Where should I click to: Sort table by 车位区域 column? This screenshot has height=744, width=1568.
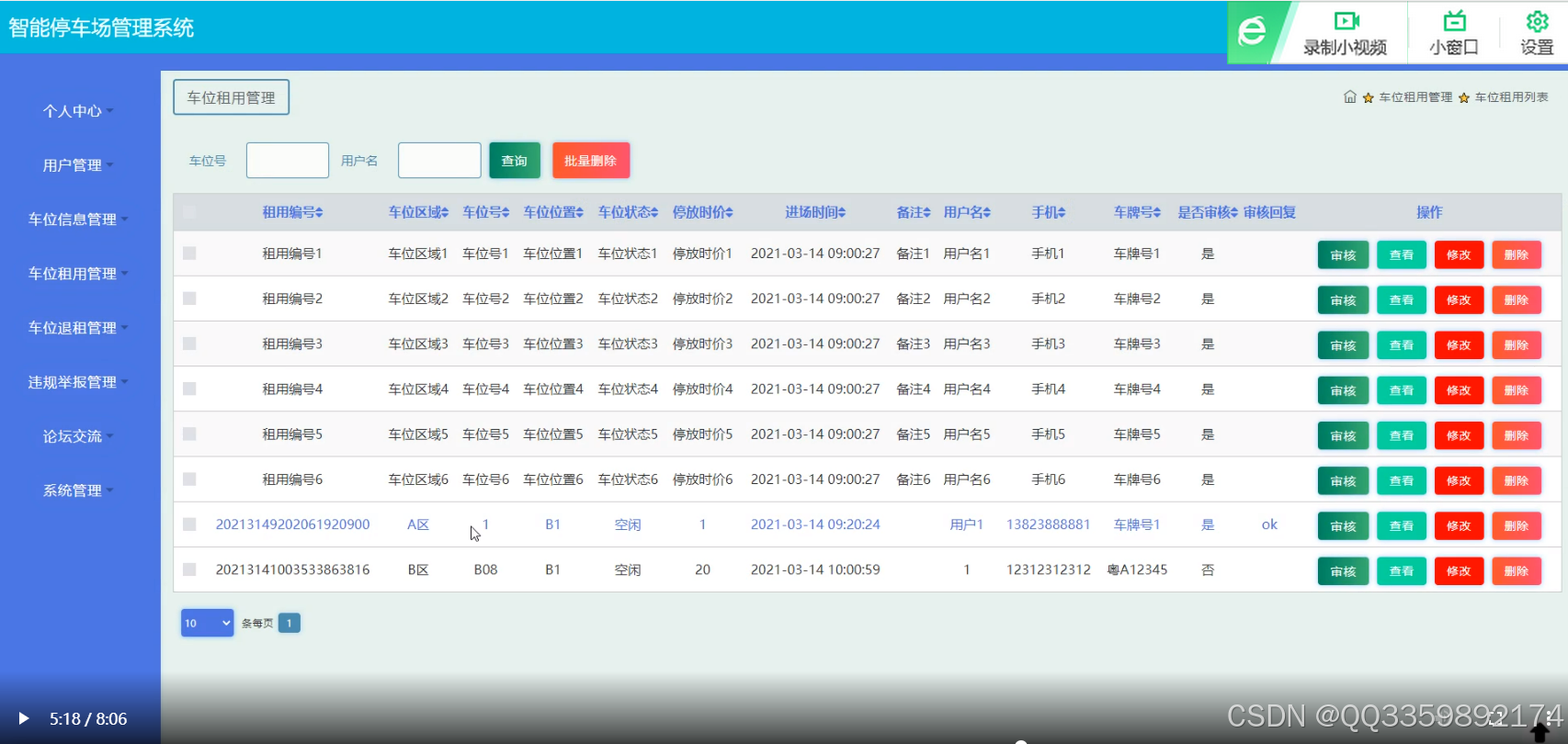click(418, 212)
